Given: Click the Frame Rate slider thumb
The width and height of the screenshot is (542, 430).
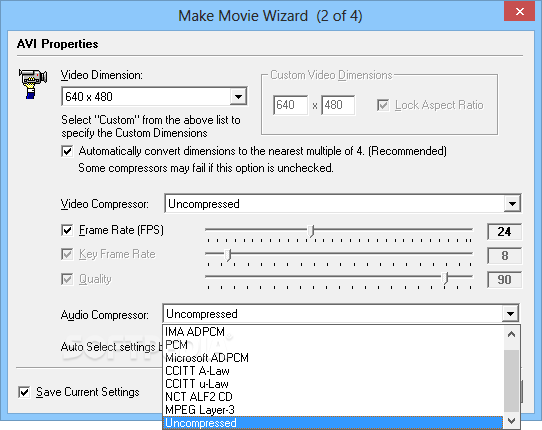Looking at the screenshot, I should 311,231.
